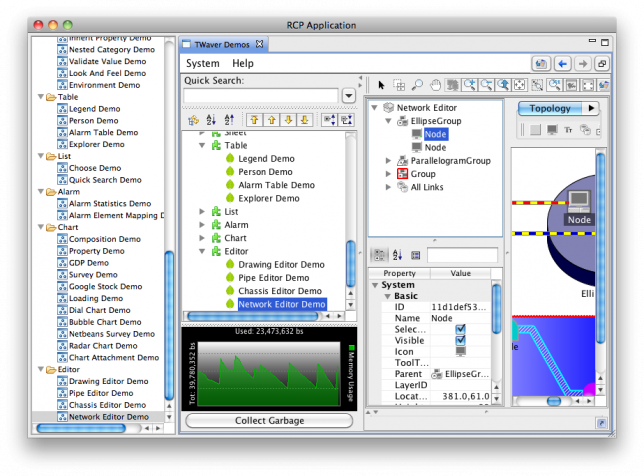The image size is (644, 476).
Task: Click the blue back arrow button
Action: coord(562,63)
